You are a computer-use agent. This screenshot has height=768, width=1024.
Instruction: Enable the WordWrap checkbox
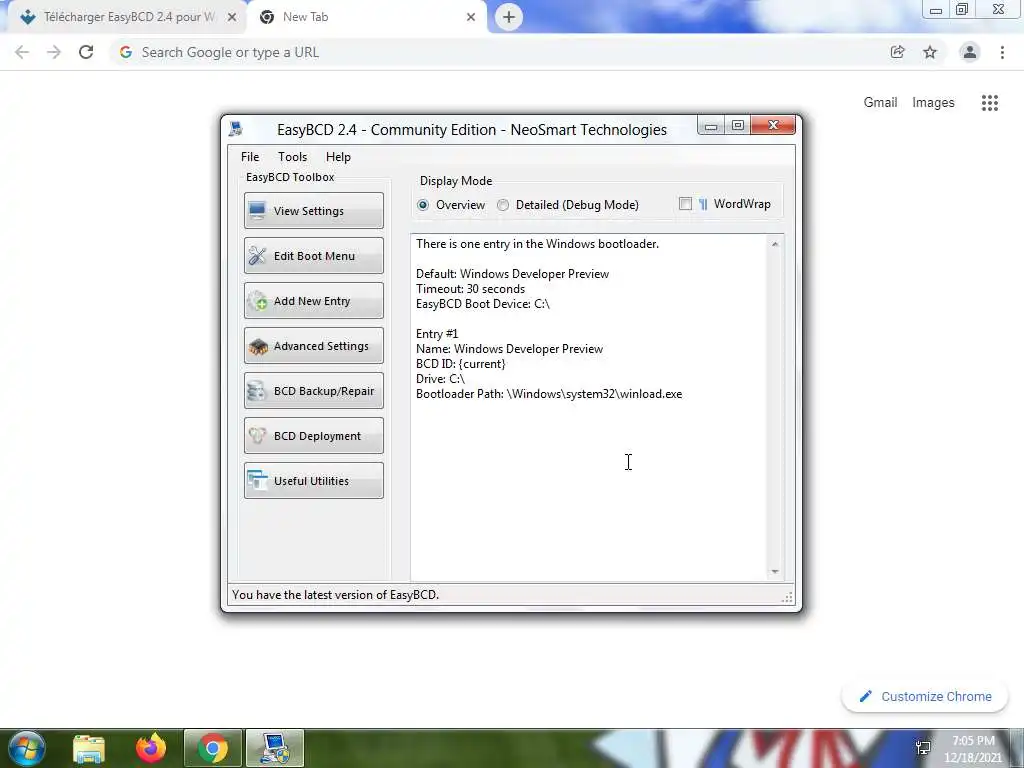pyautogui.click(x=685, y=204)
